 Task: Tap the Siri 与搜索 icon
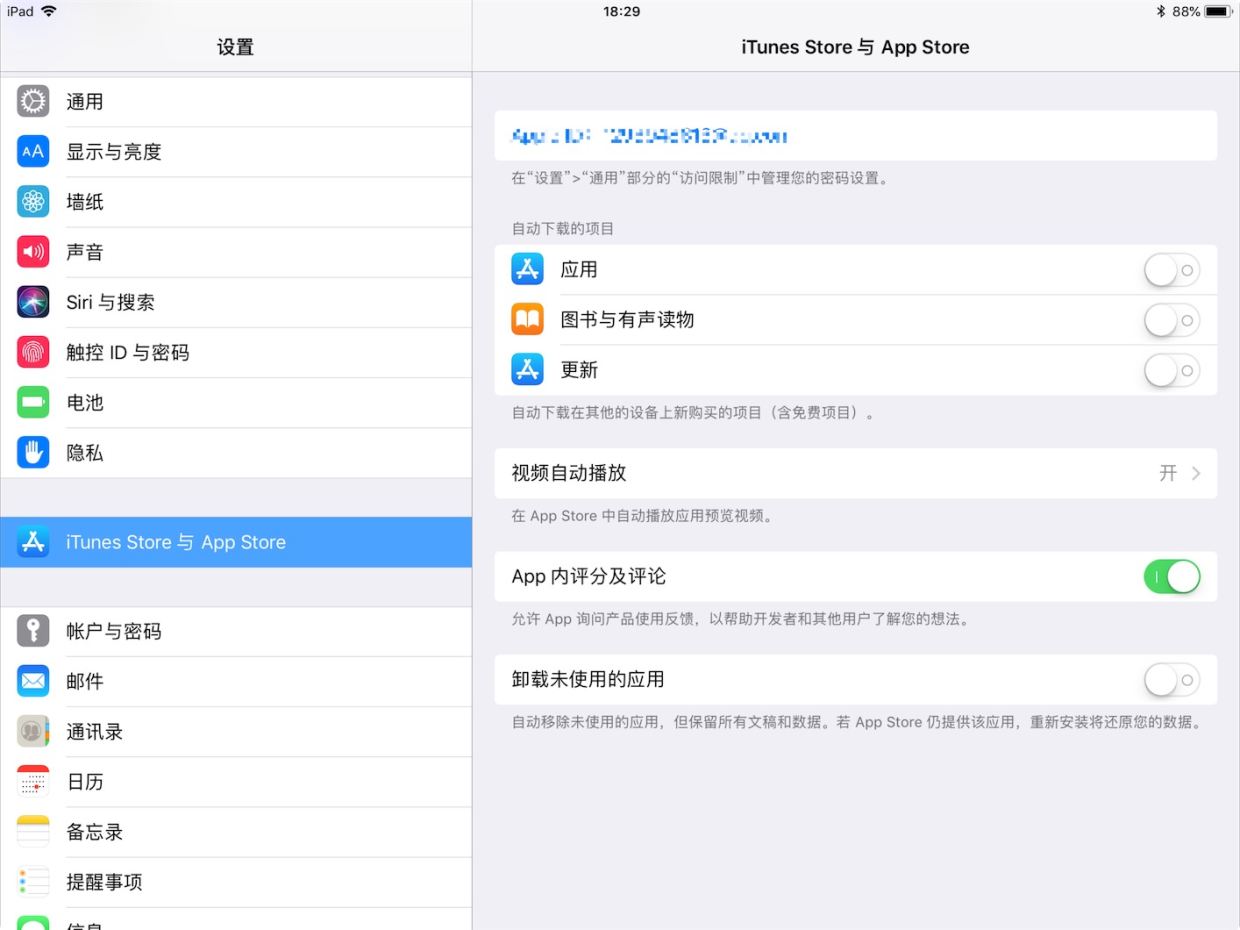tap(33, 302)
